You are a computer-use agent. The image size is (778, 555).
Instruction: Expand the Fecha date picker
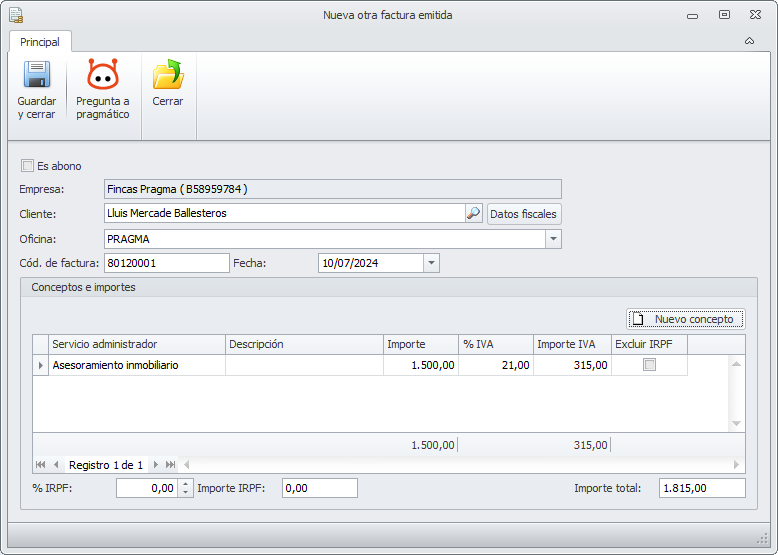(x=431, y=263)
